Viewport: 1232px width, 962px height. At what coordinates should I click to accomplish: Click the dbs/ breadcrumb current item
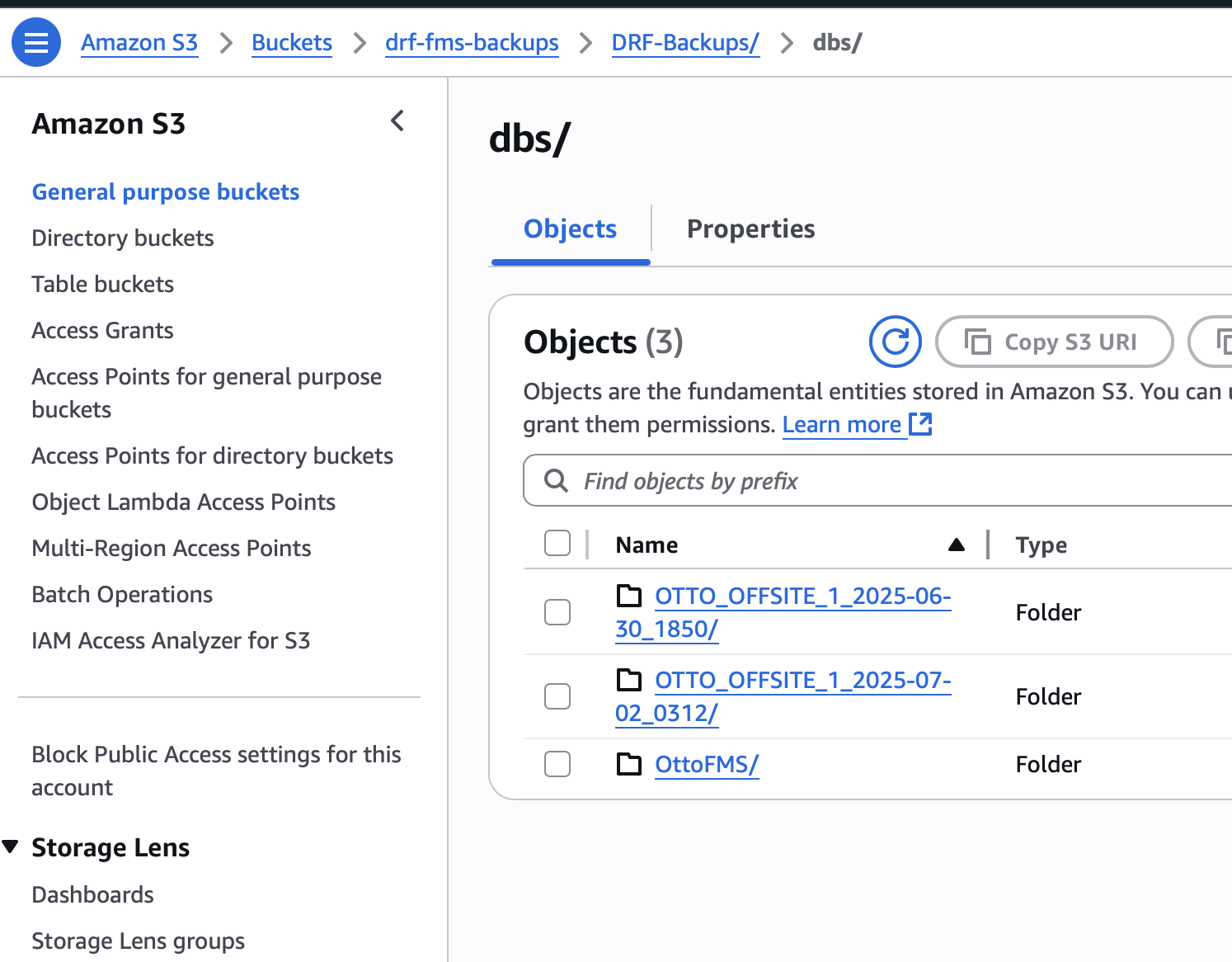[837, 43]
